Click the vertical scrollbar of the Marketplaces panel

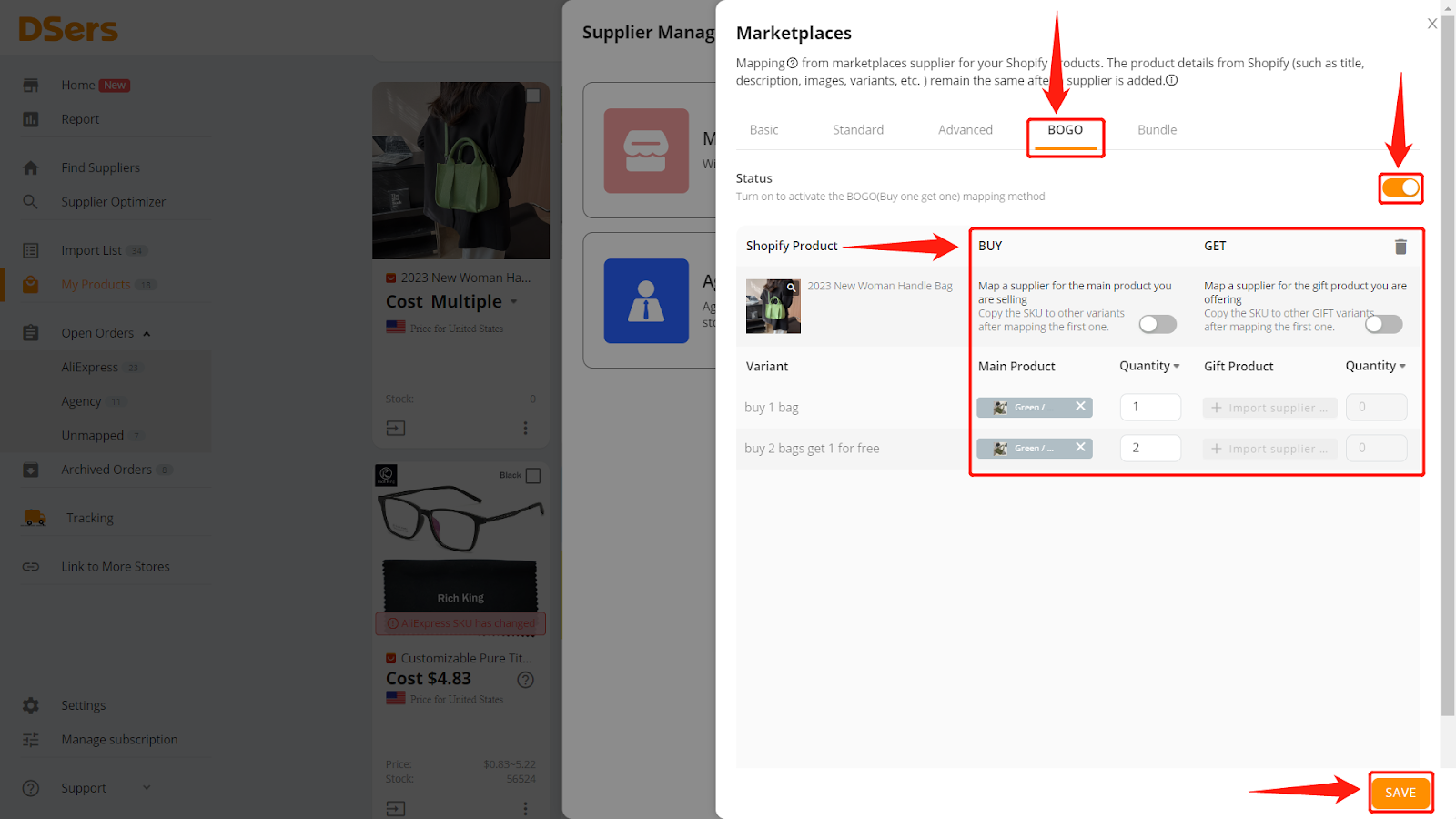pos(1448,367)
